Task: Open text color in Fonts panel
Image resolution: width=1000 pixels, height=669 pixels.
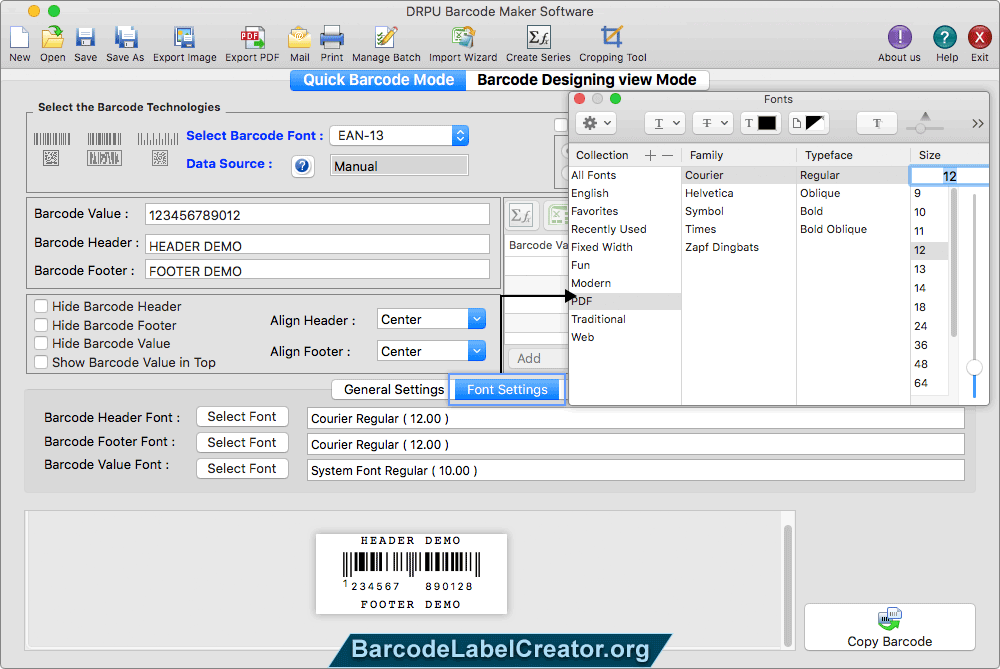Action: click(x=760, y=123)
